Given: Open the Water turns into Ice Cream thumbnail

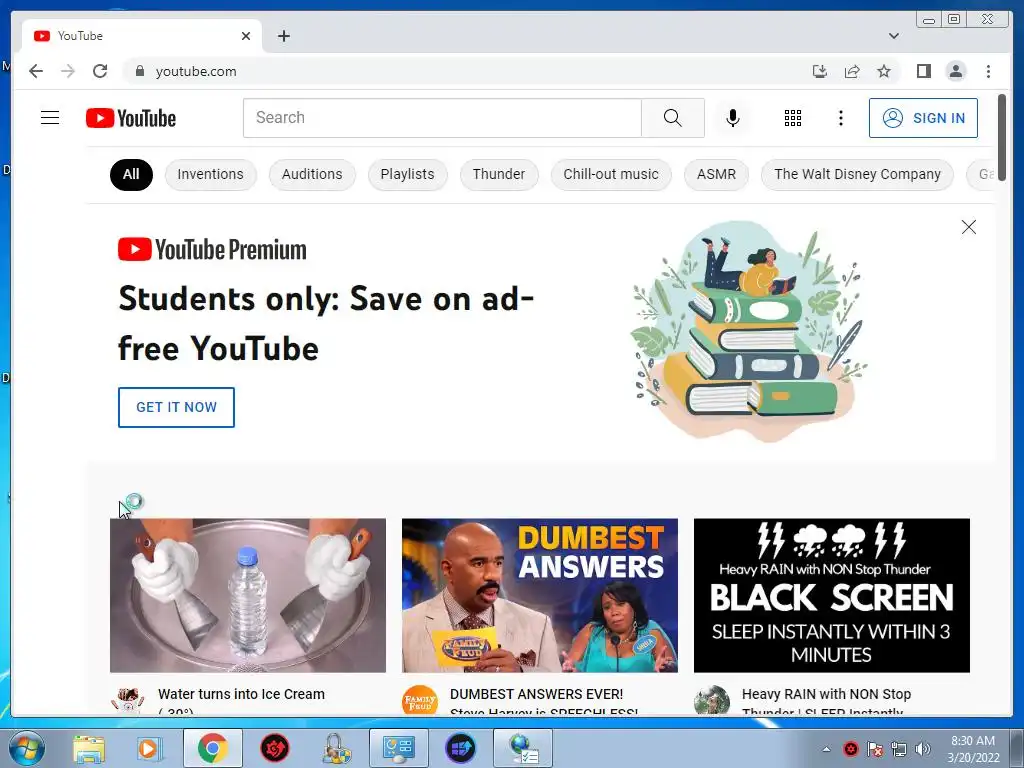Looking at the screenshot, I should 248,596.
